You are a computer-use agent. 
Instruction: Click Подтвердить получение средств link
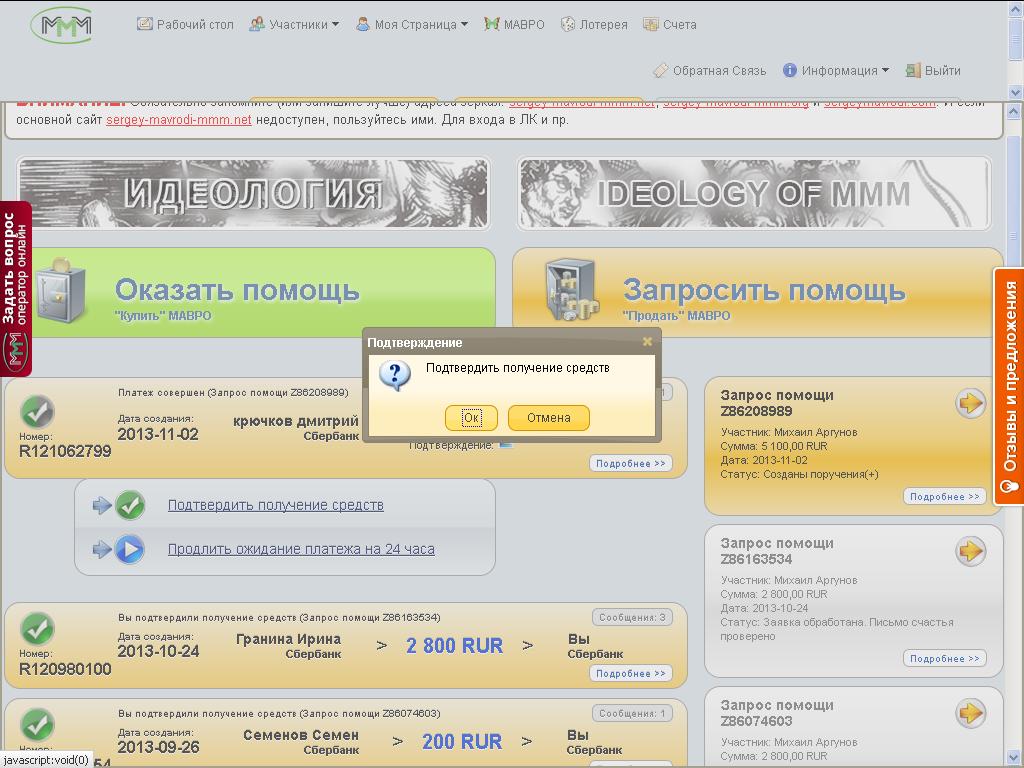276,505
